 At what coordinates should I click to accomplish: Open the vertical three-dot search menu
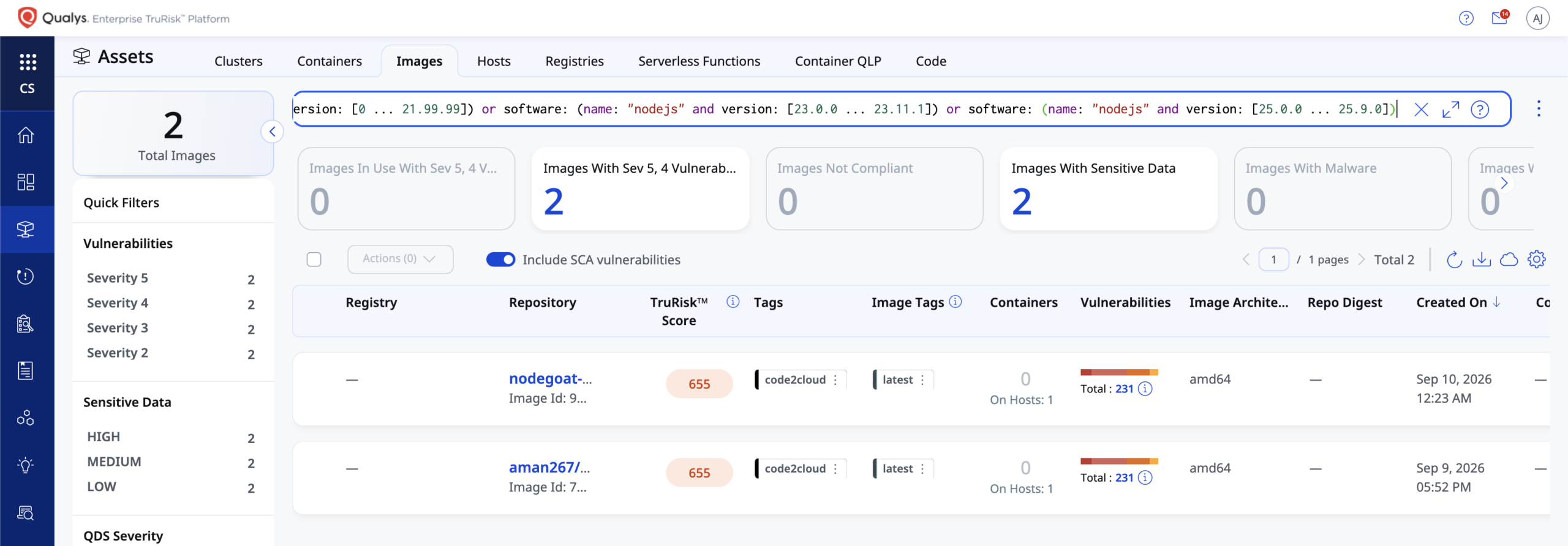point(1539,109)
